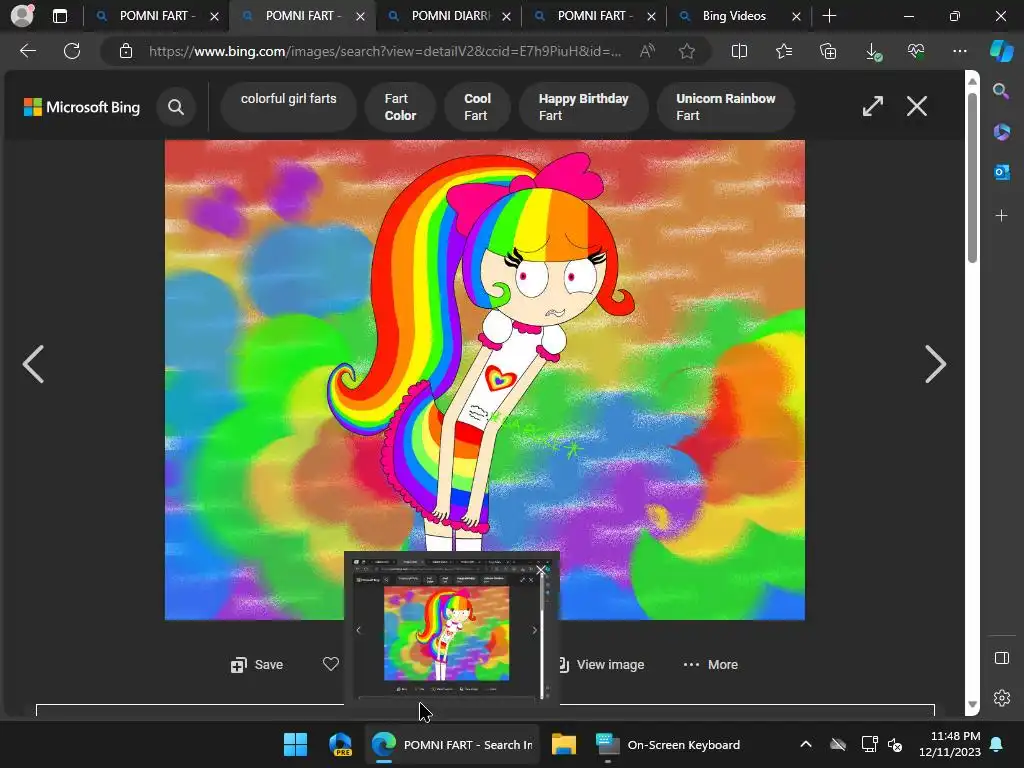
Task: Open File Explorer from taskbar
Action: click(564, 744)
